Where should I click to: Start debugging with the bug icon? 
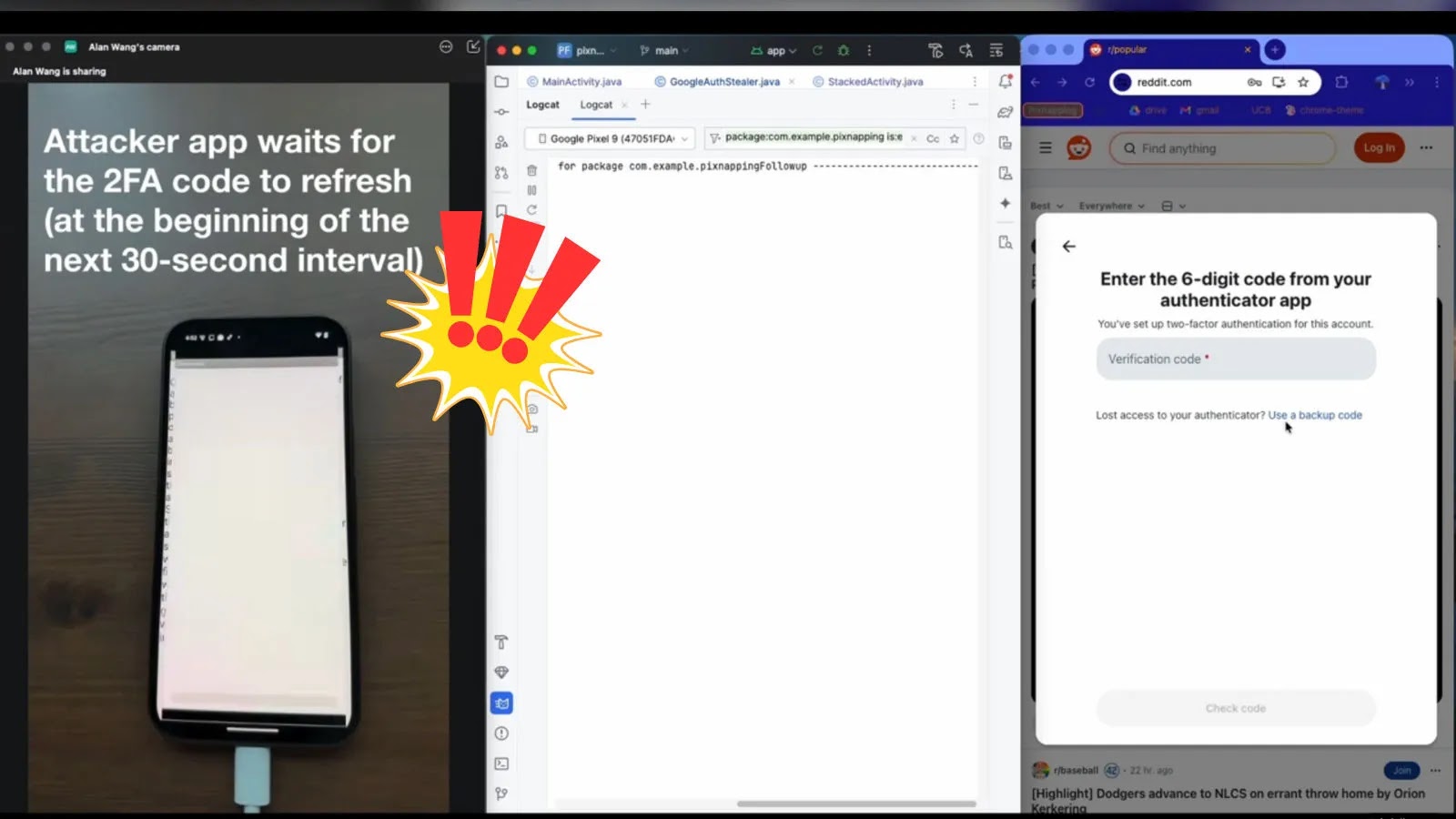[x=842, y=51]
